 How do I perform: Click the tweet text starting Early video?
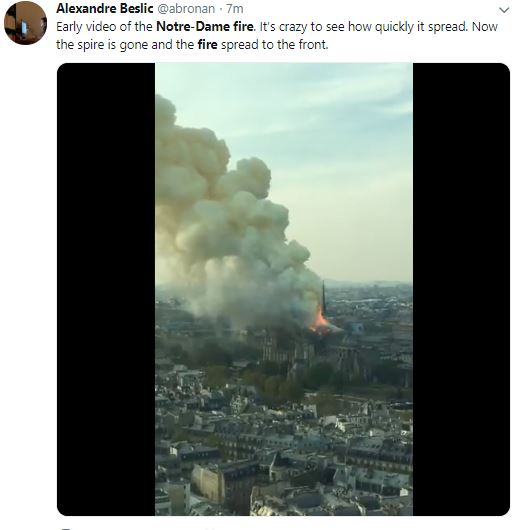pos(277,35)
